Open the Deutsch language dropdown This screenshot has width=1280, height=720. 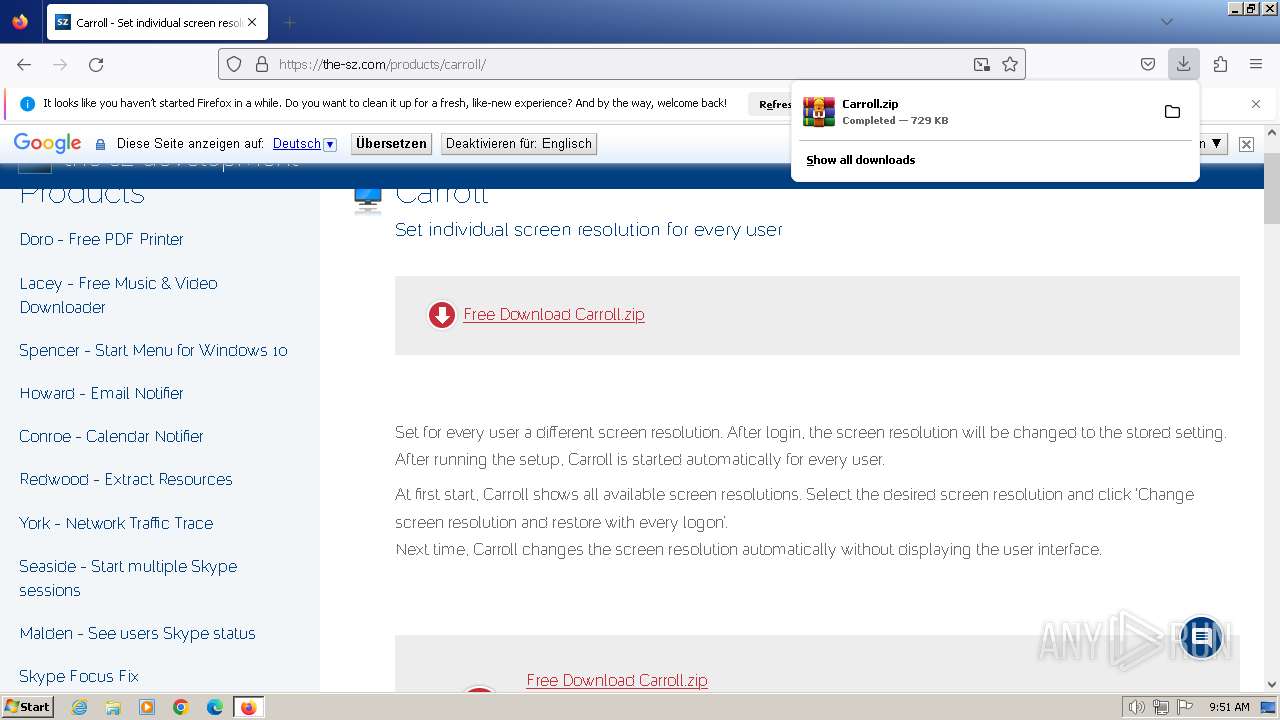click(305, 144)
